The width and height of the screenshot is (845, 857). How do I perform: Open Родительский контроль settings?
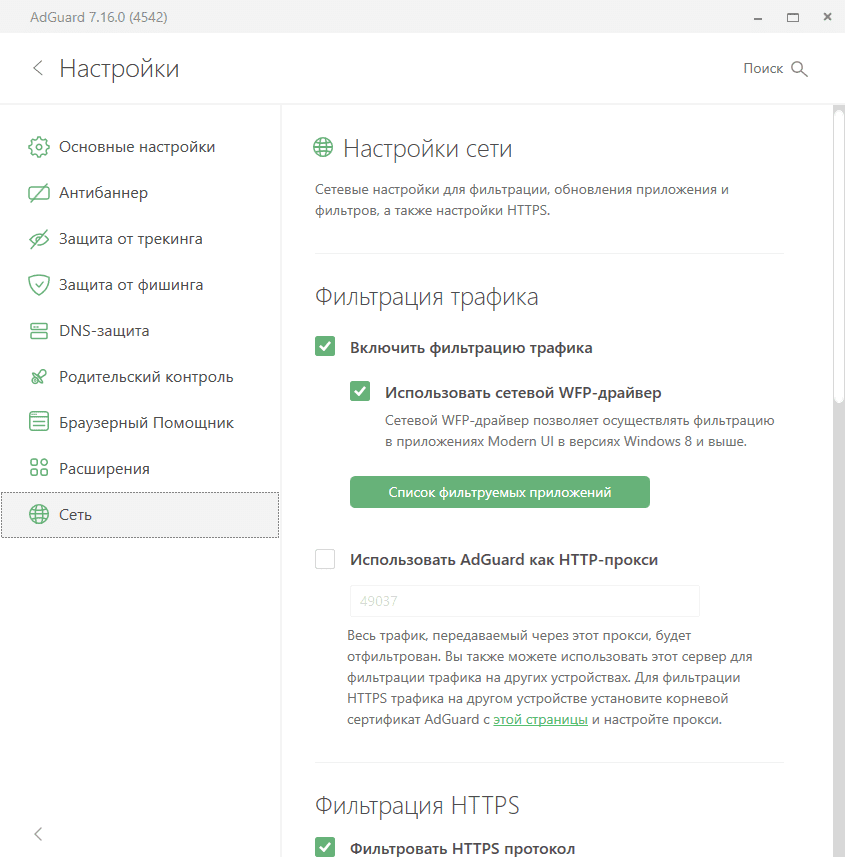pos(140,377)
